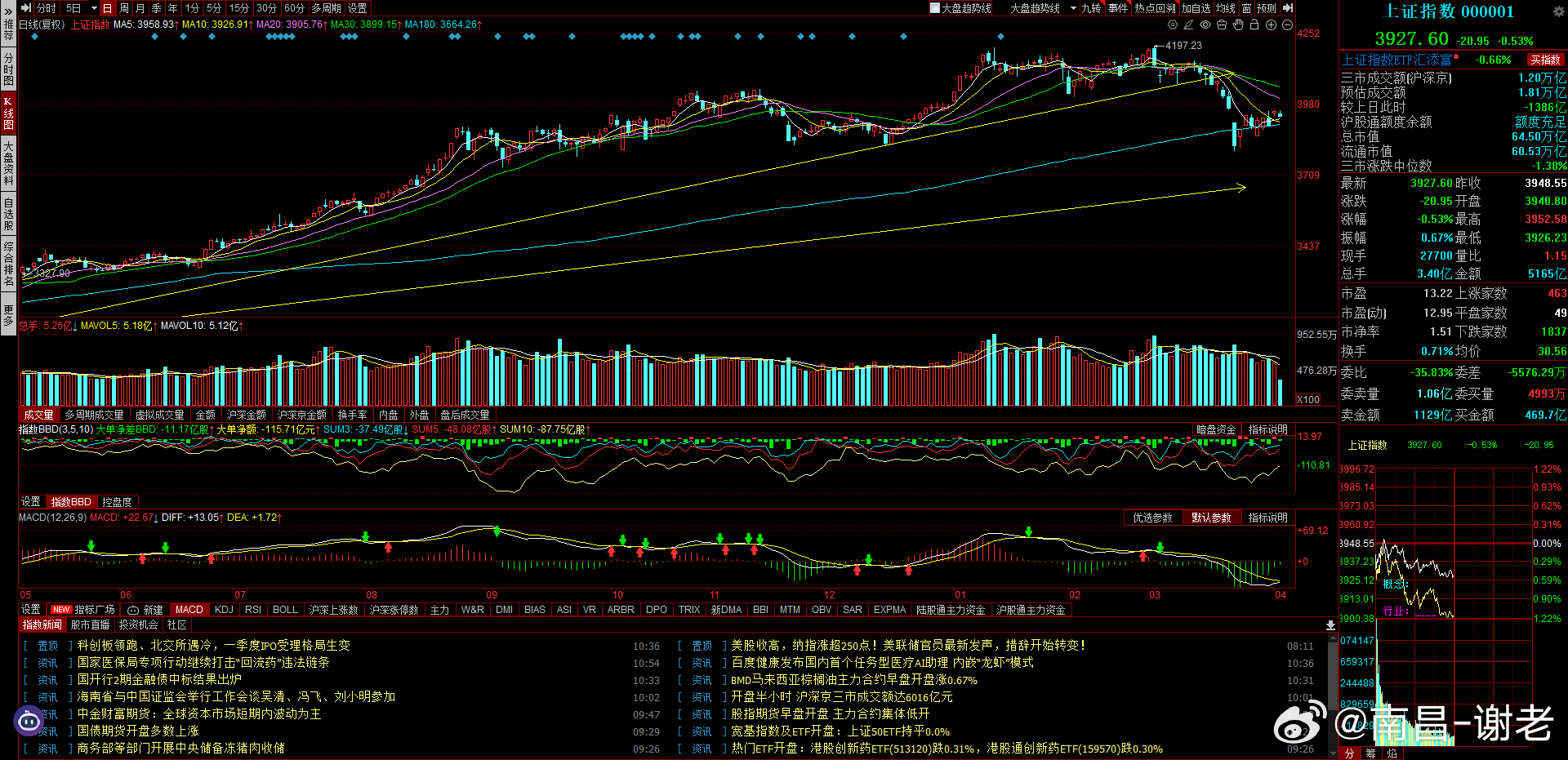Zoom out with the minus icon
This screenshot has height=760, width=1568.
tap(1287, 25)
